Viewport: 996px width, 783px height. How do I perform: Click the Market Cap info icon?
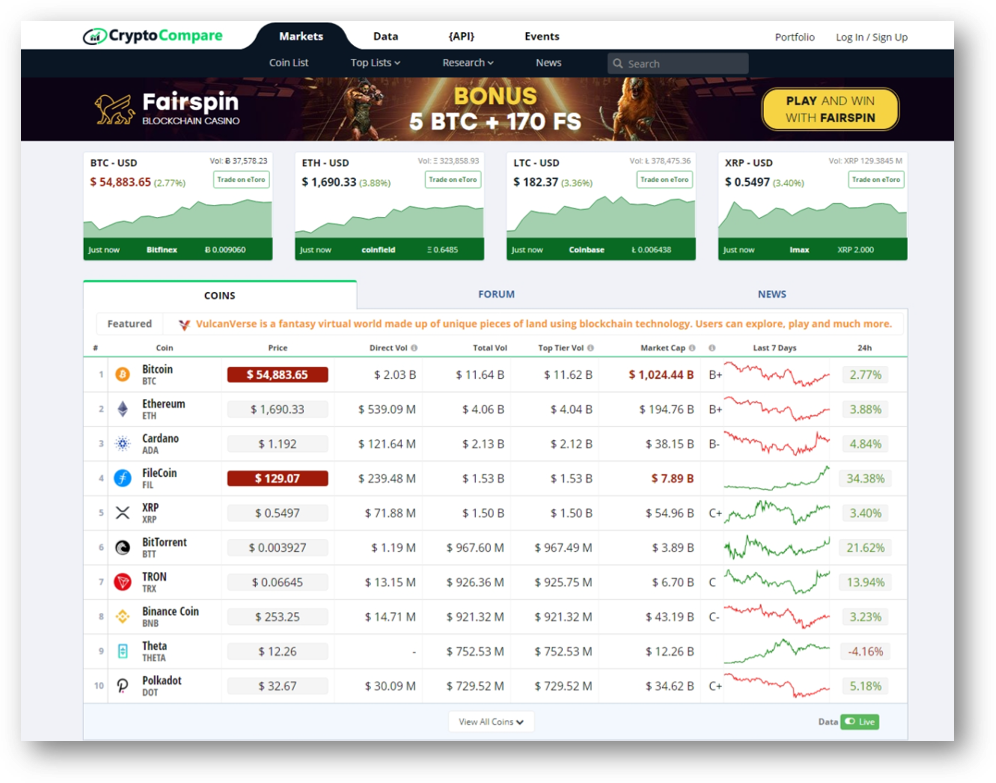tap(692, 348)
